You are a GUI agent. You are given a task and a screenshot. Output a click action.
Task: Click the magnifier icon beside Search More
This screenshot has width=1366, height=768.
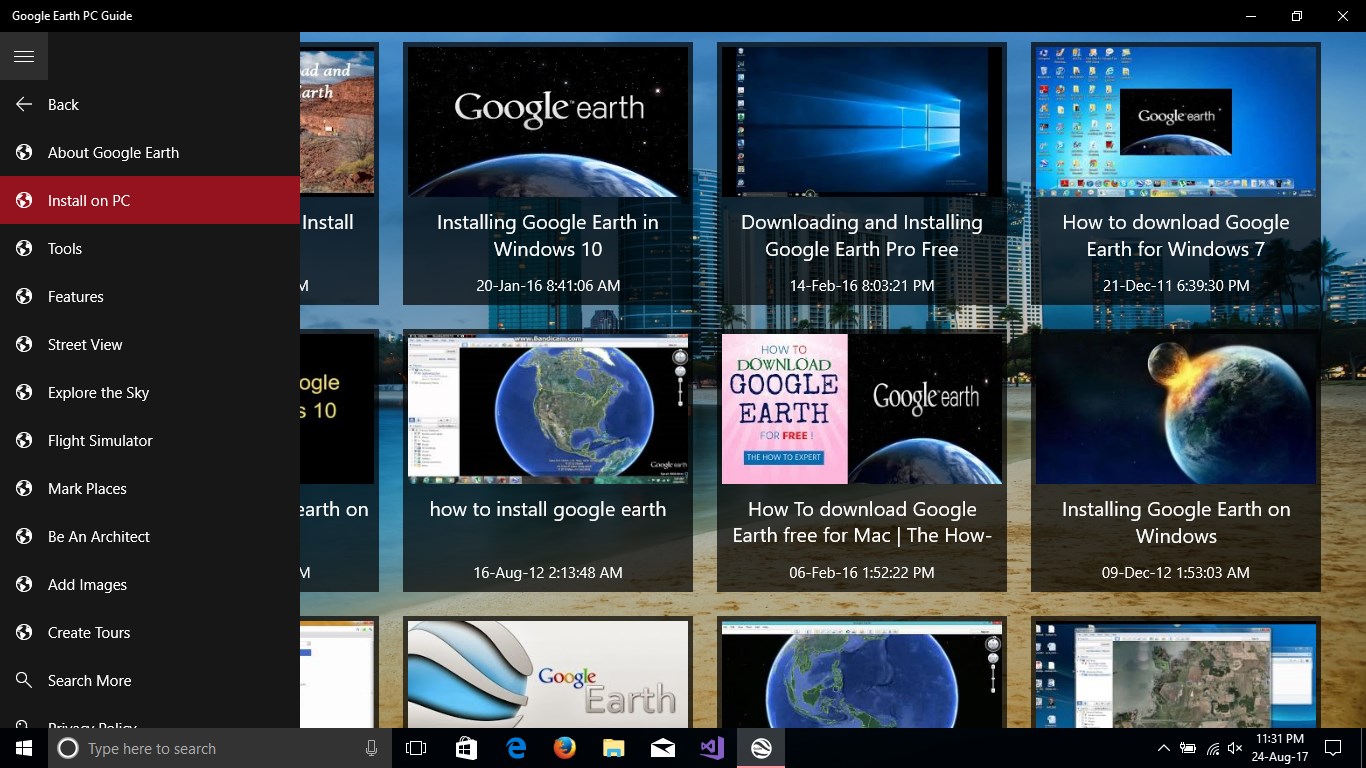24,680
